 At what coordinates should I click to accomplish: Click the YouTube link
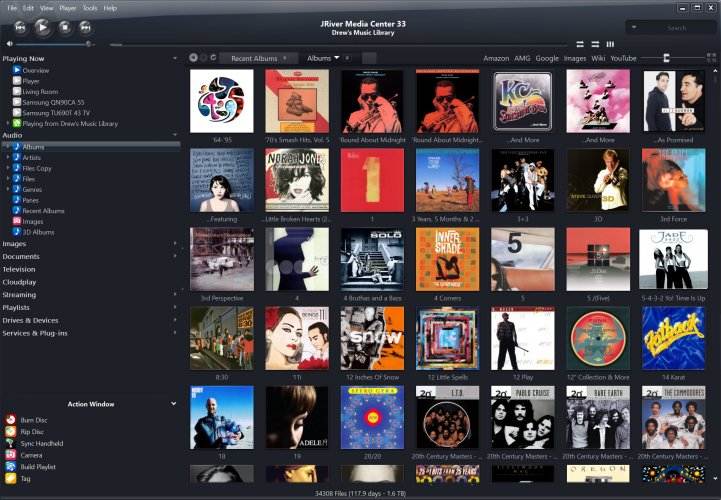coord(623,58)
